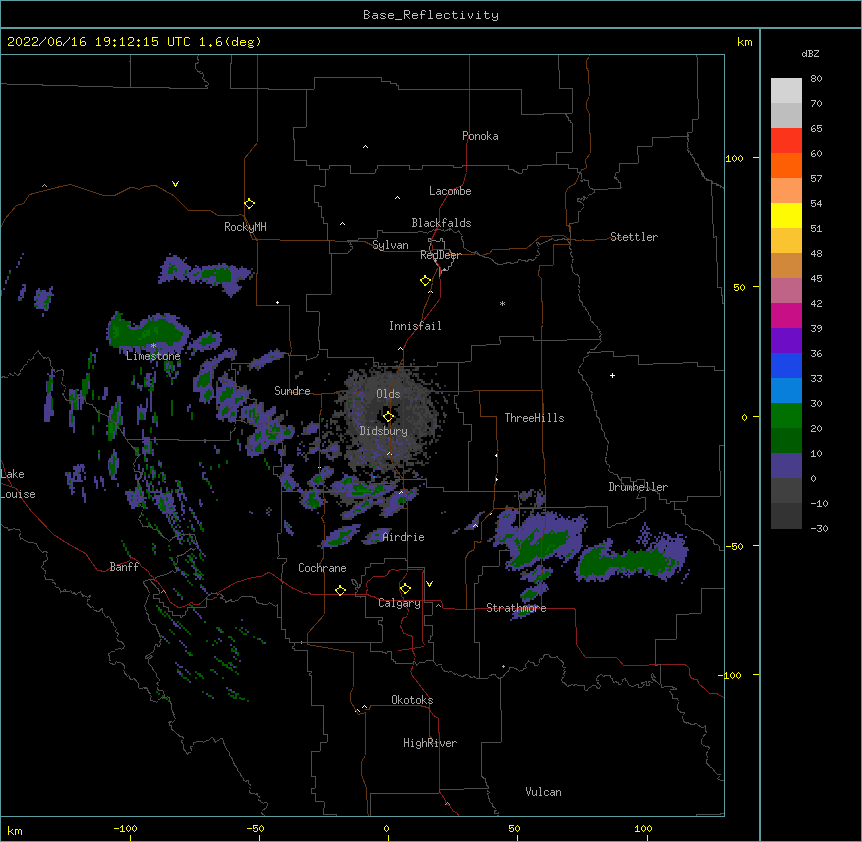Click the Limestone label

(153, 356)
